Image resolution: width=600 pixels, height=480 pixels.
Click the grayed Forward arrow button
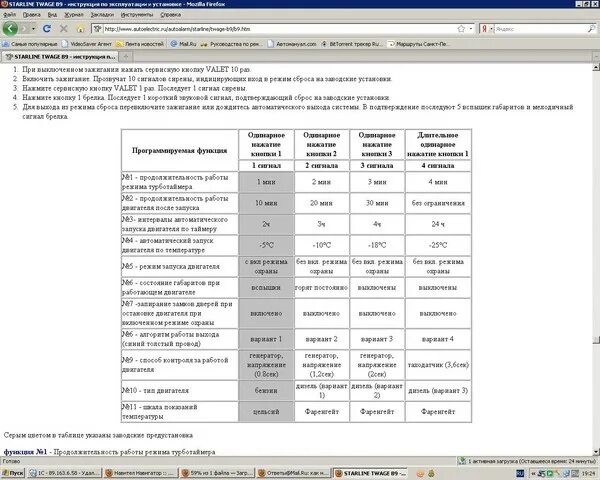pos(24,29)
